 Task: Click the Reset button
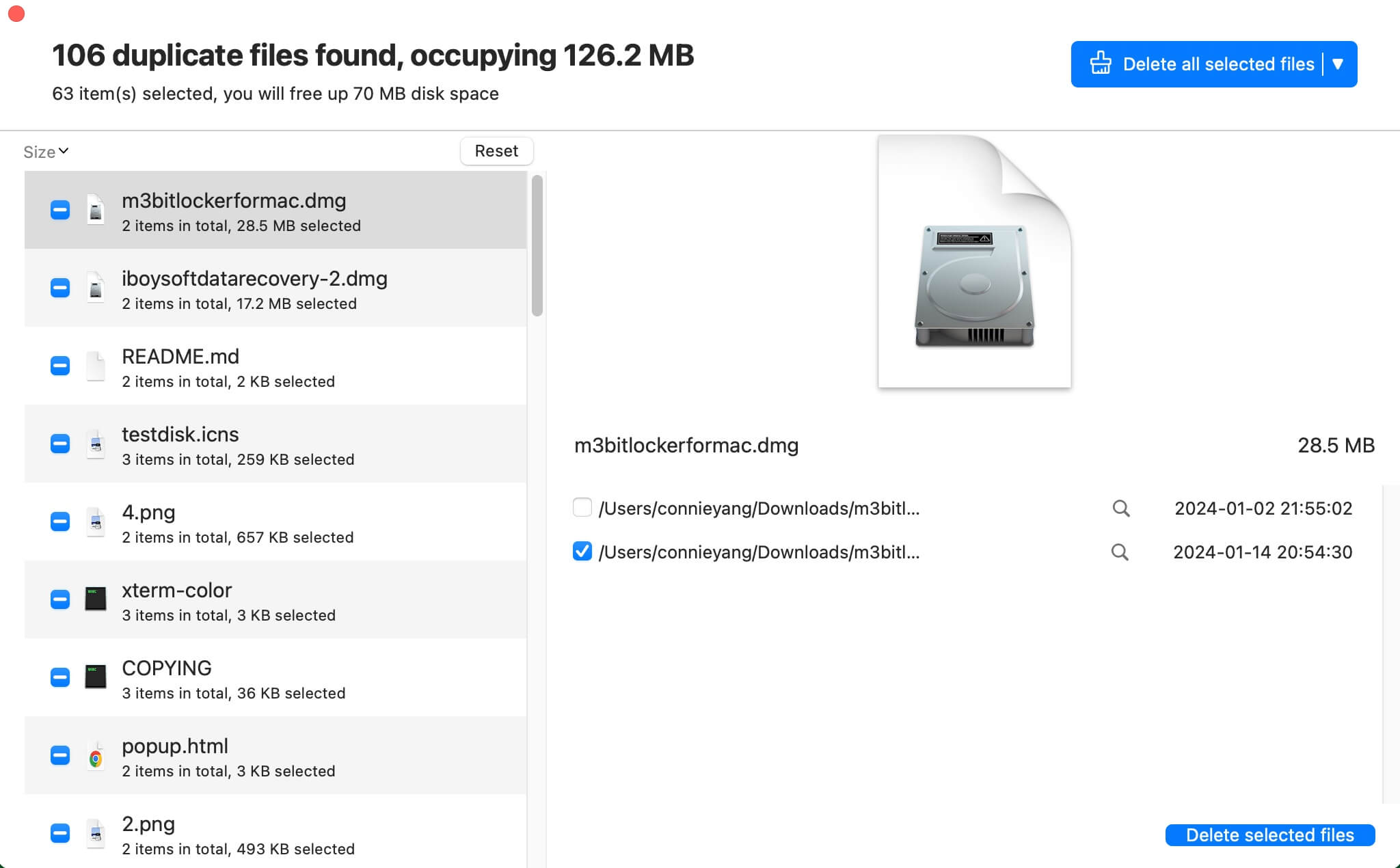point(497,151)
